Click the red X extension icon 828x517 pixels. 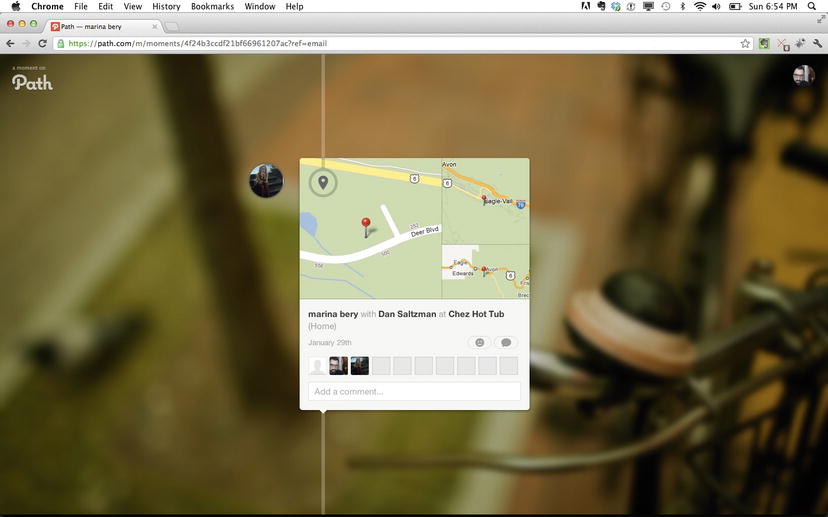tap(783, 44)
